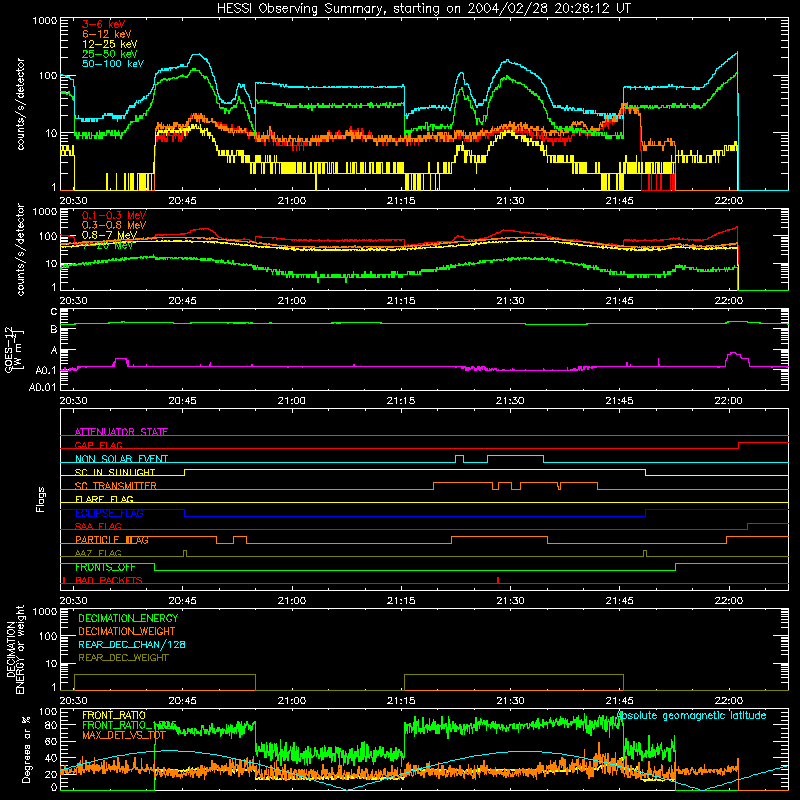
Task: Select the ECLIPSE_FLAG label
Action: 109,513
